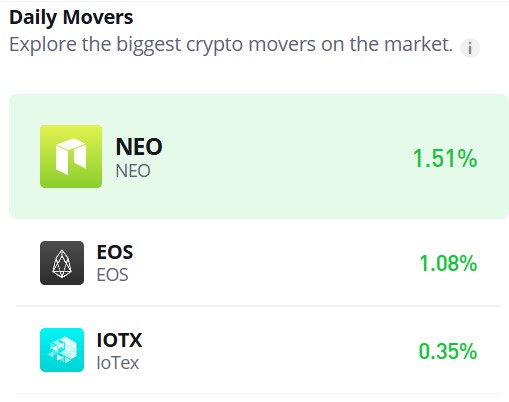Viewport: 509px width, 402px height.
Task: Click the Daily Movers heading
Action: coord(71,17)
